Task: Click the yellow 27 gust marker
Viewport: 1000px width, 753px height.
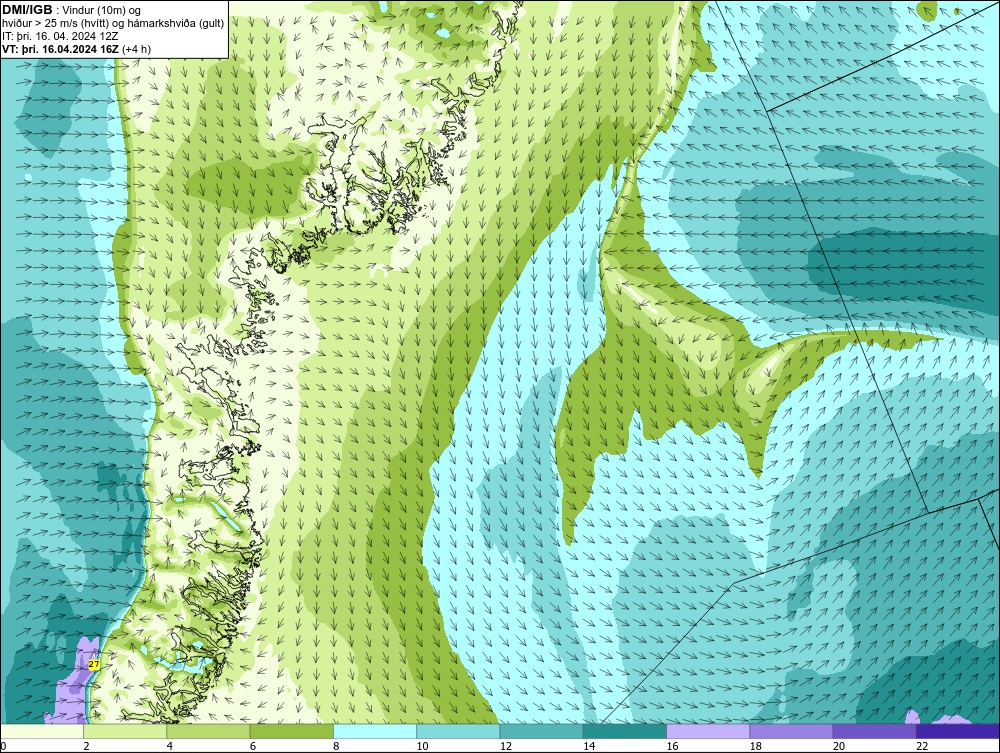Action: (x=94, y=664)
